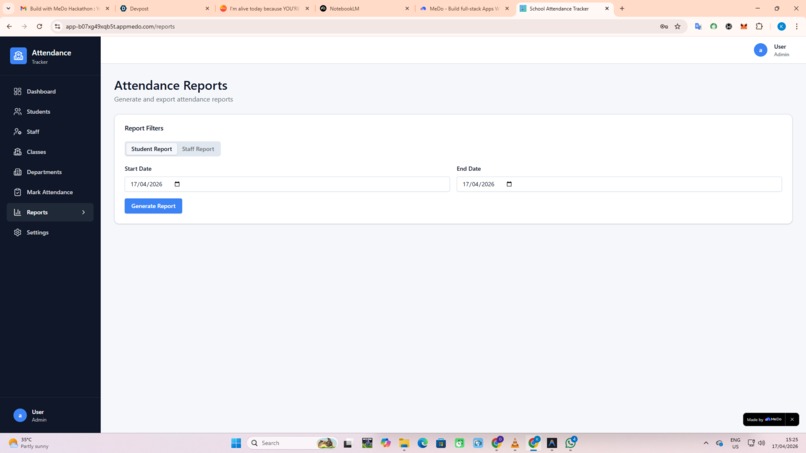The height and width of the screenshot is (453, 806).
Task: Open the weather widget on taskbar
Action: [x=29, y=443]
